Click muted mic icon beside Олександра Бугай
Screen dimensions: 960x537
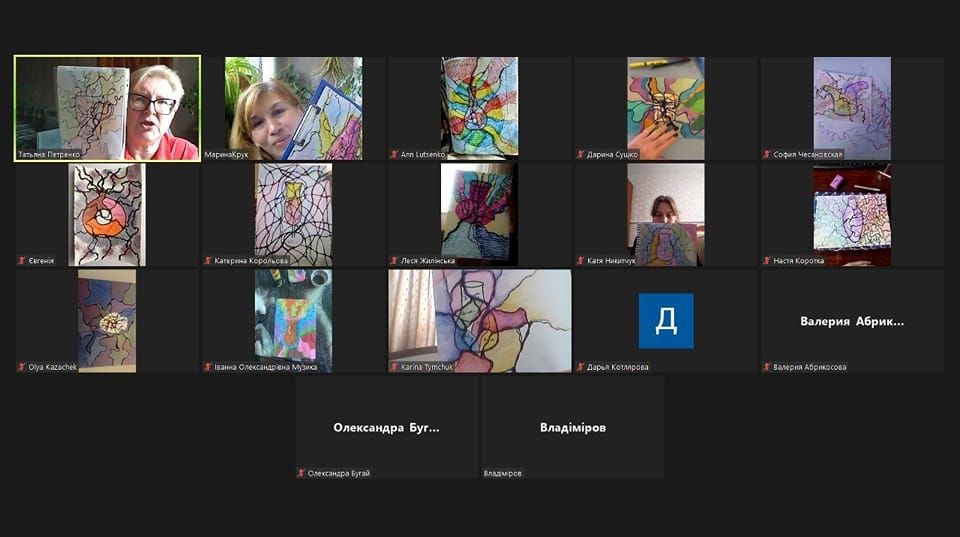click(301, 473)
